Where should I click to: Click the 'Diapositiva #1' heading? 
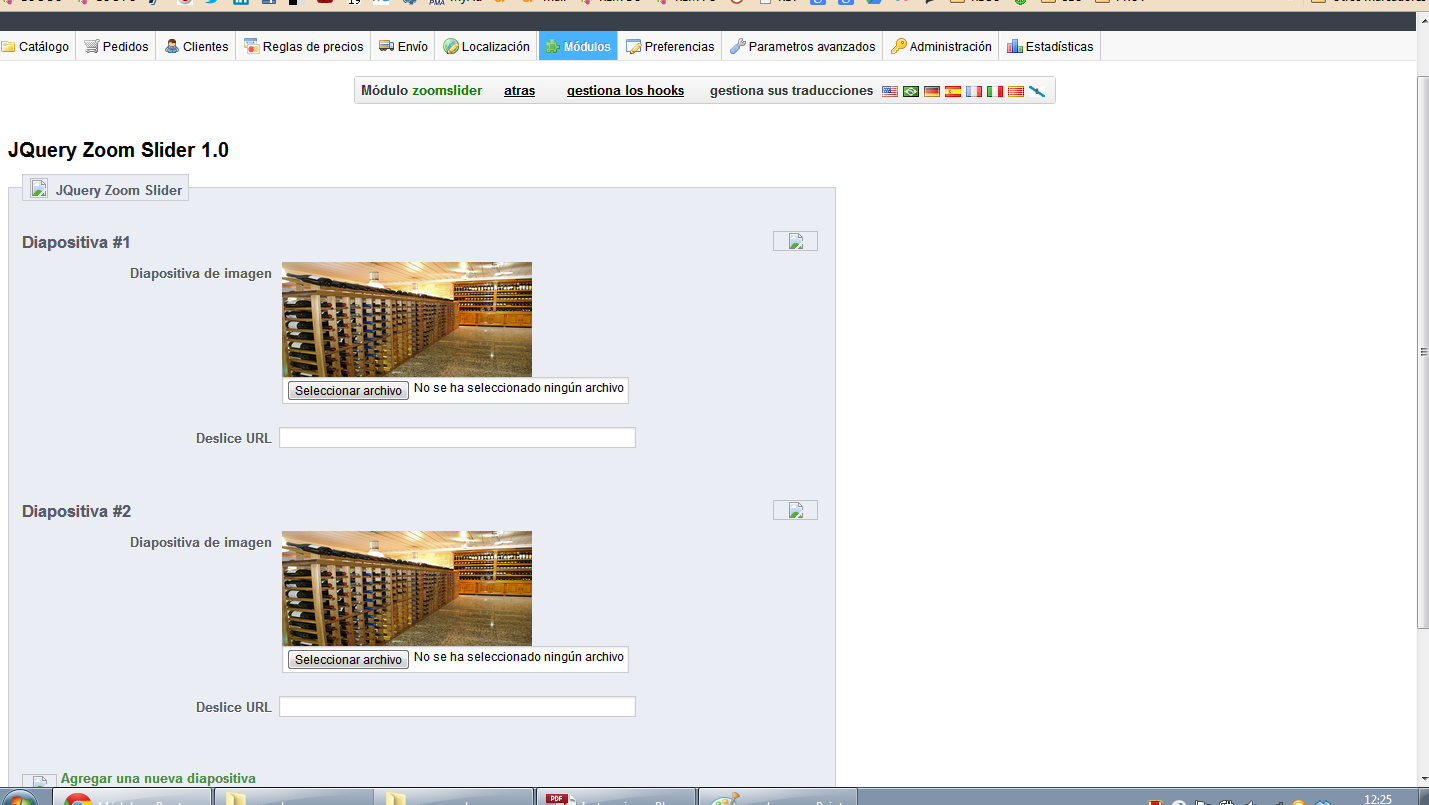pos(76,242)
